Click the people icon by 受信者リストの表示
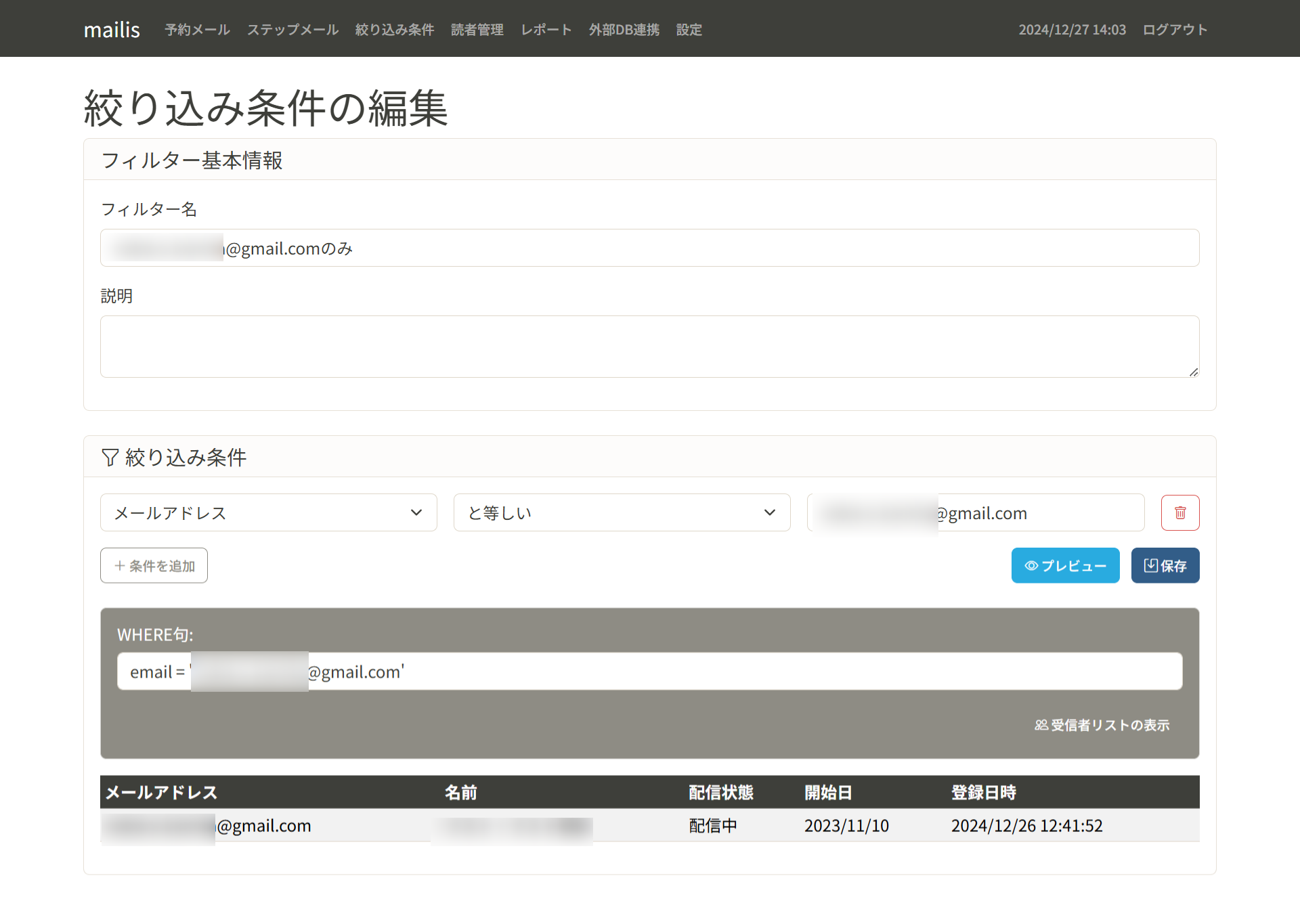 point(1041,725)
